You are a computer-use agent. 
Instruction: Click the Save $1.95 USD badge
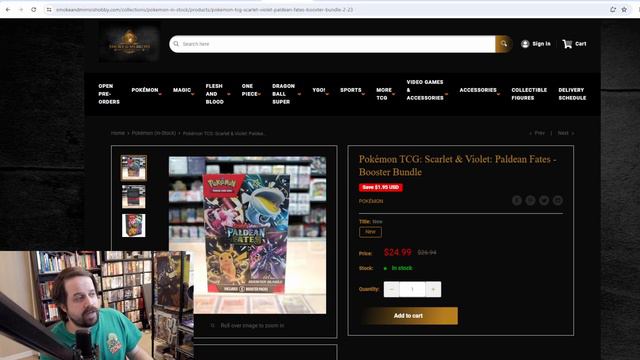point(380,187)
